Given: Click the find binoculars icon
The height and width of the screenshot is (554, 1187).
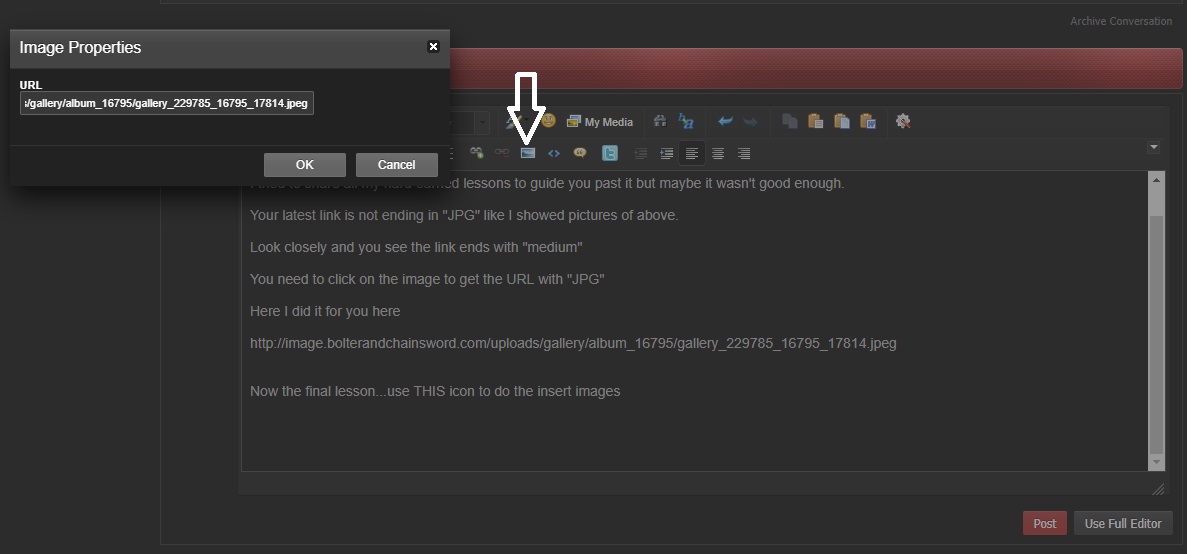Looking at the screenshot, I should [660, 121].
